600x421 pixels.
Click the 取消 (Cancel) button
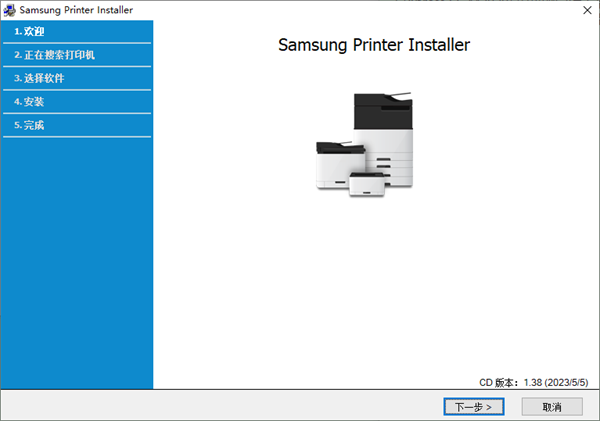552,406
